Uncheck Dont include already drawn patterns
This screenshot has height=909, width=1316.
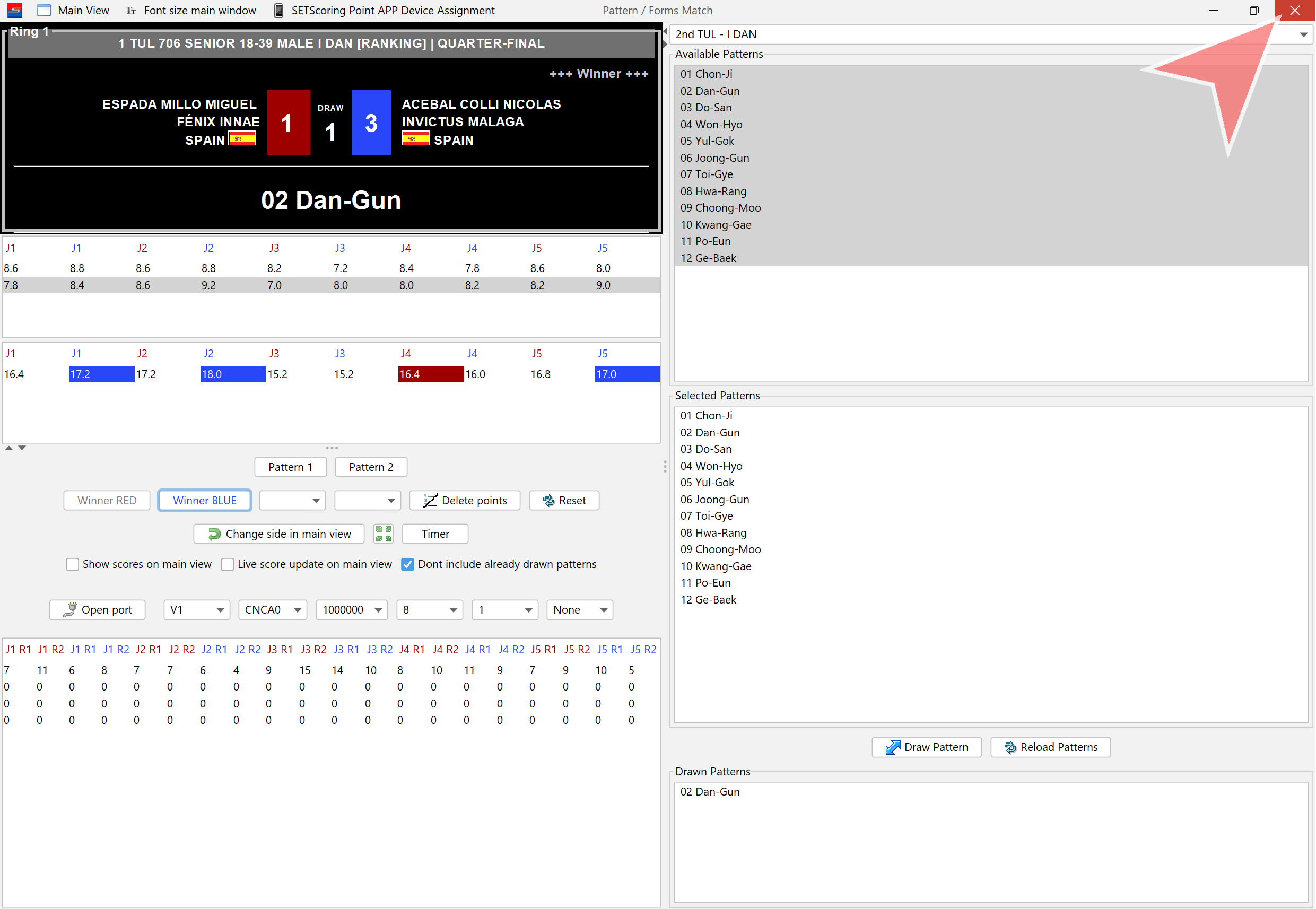coord(407,564)
